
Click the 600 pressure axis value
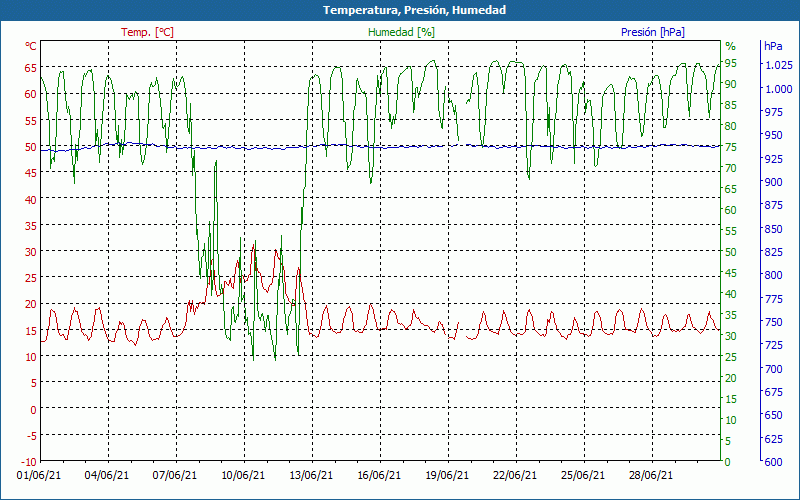[773, 462]
